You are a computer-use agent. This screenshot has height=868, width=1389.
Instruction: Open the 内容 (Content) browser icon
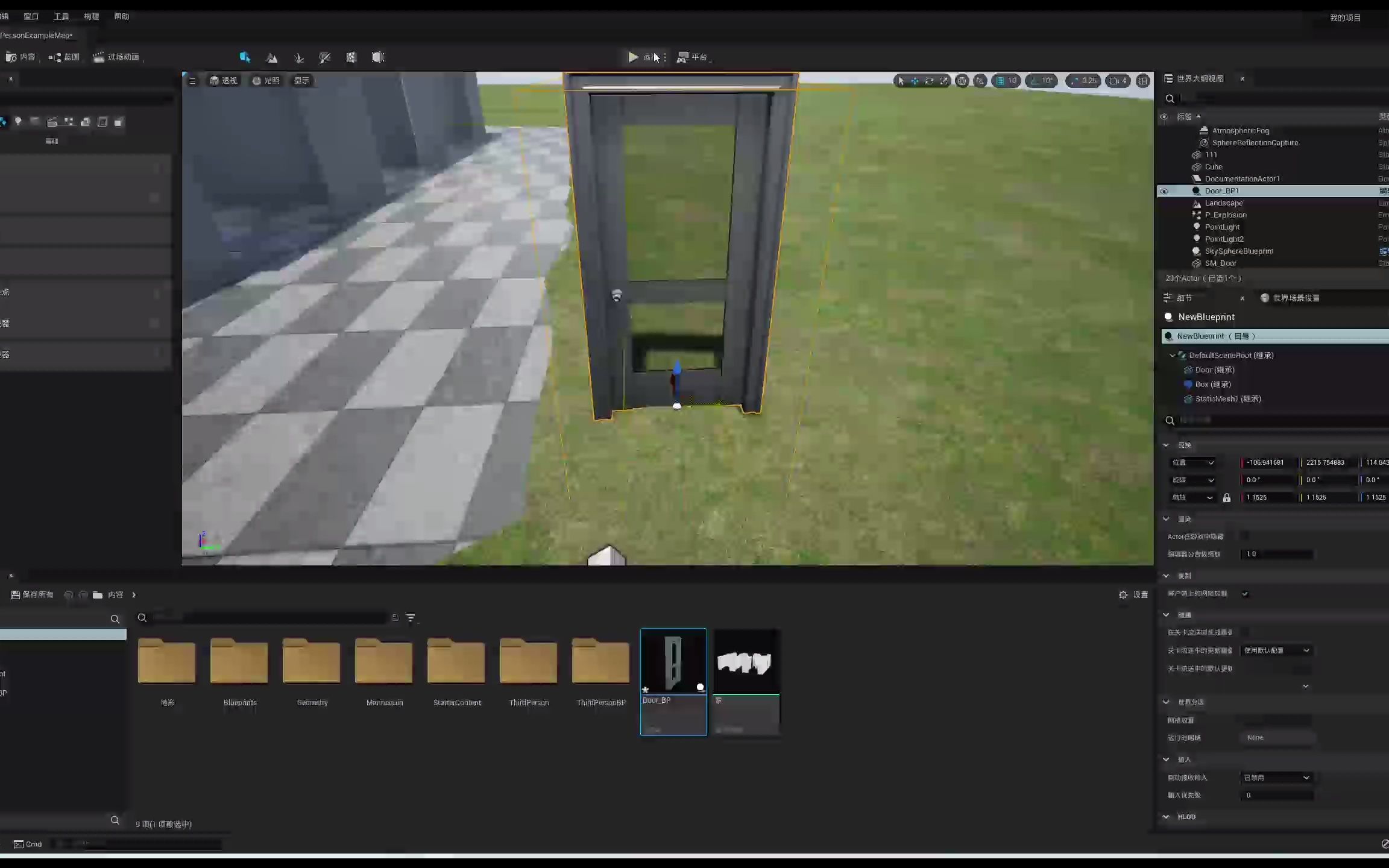(12, 57)
